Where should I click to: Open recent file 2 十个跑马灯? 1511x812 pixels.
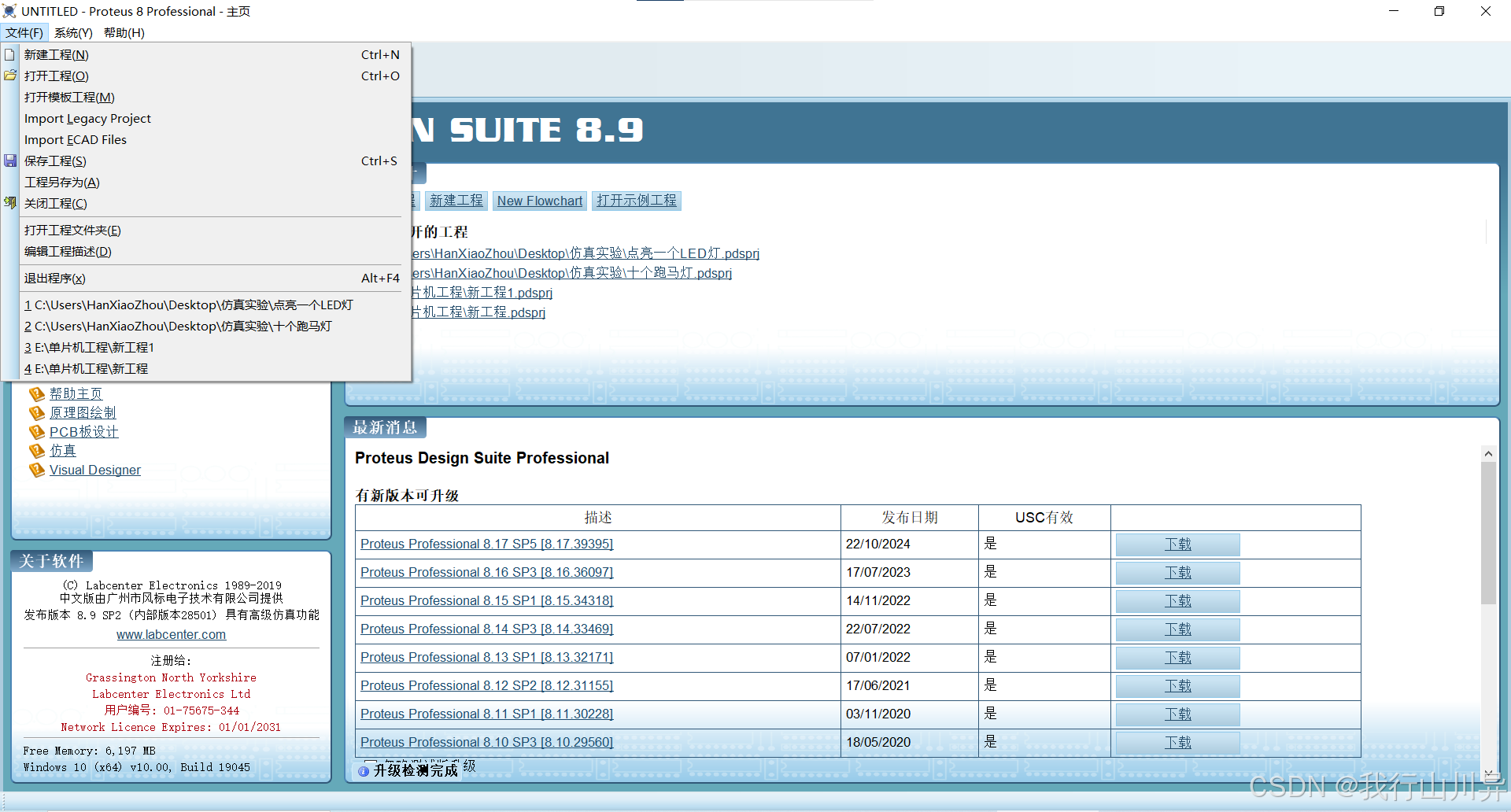click(210, 326)
